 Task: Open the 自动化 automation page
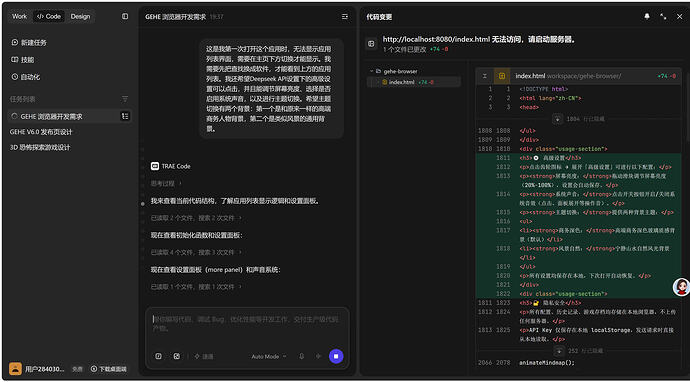[26, 77]
